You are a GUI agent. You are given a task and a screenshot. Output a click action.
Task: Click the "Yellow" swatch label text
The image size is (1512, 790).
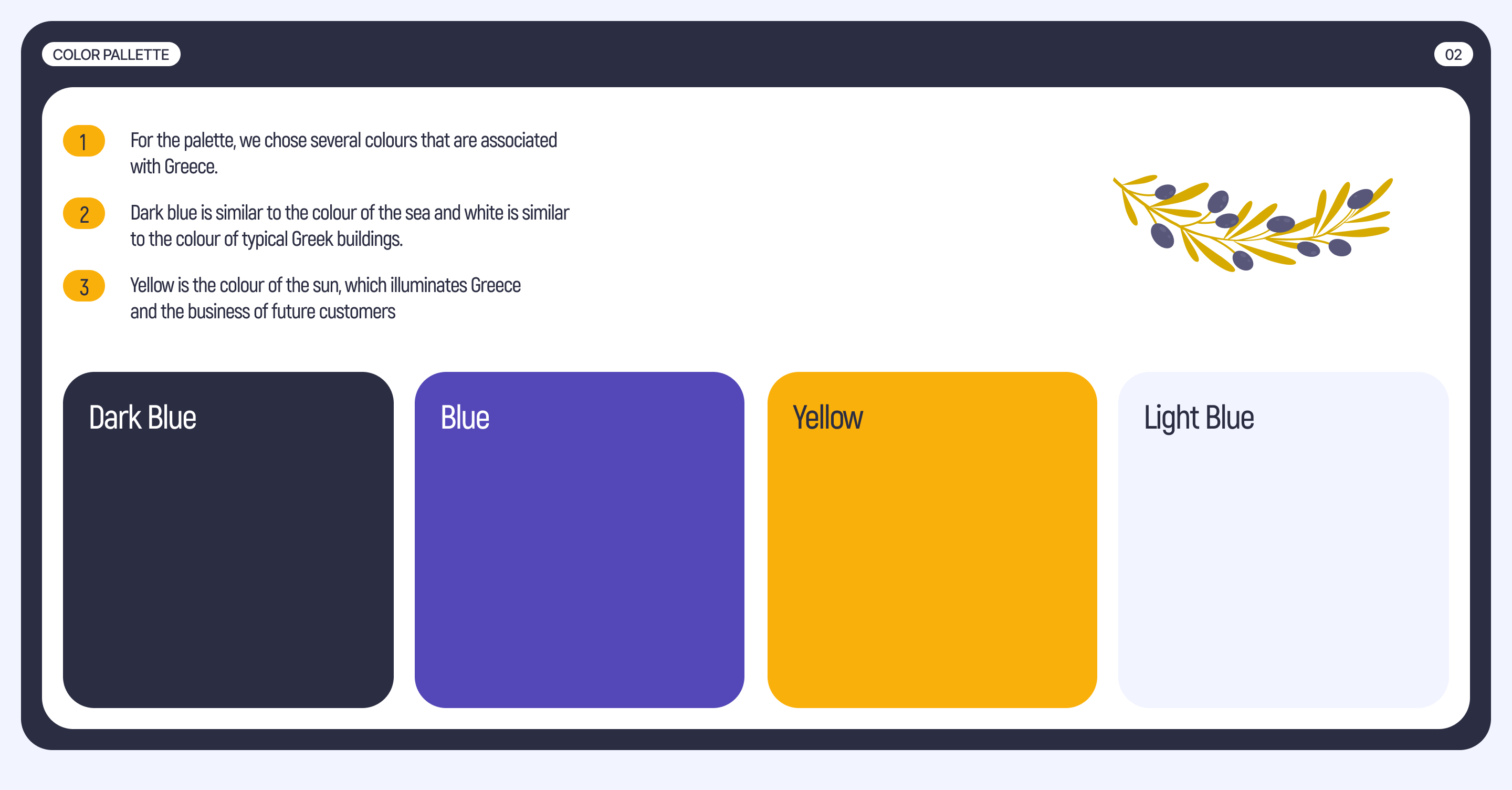(827, 418)
